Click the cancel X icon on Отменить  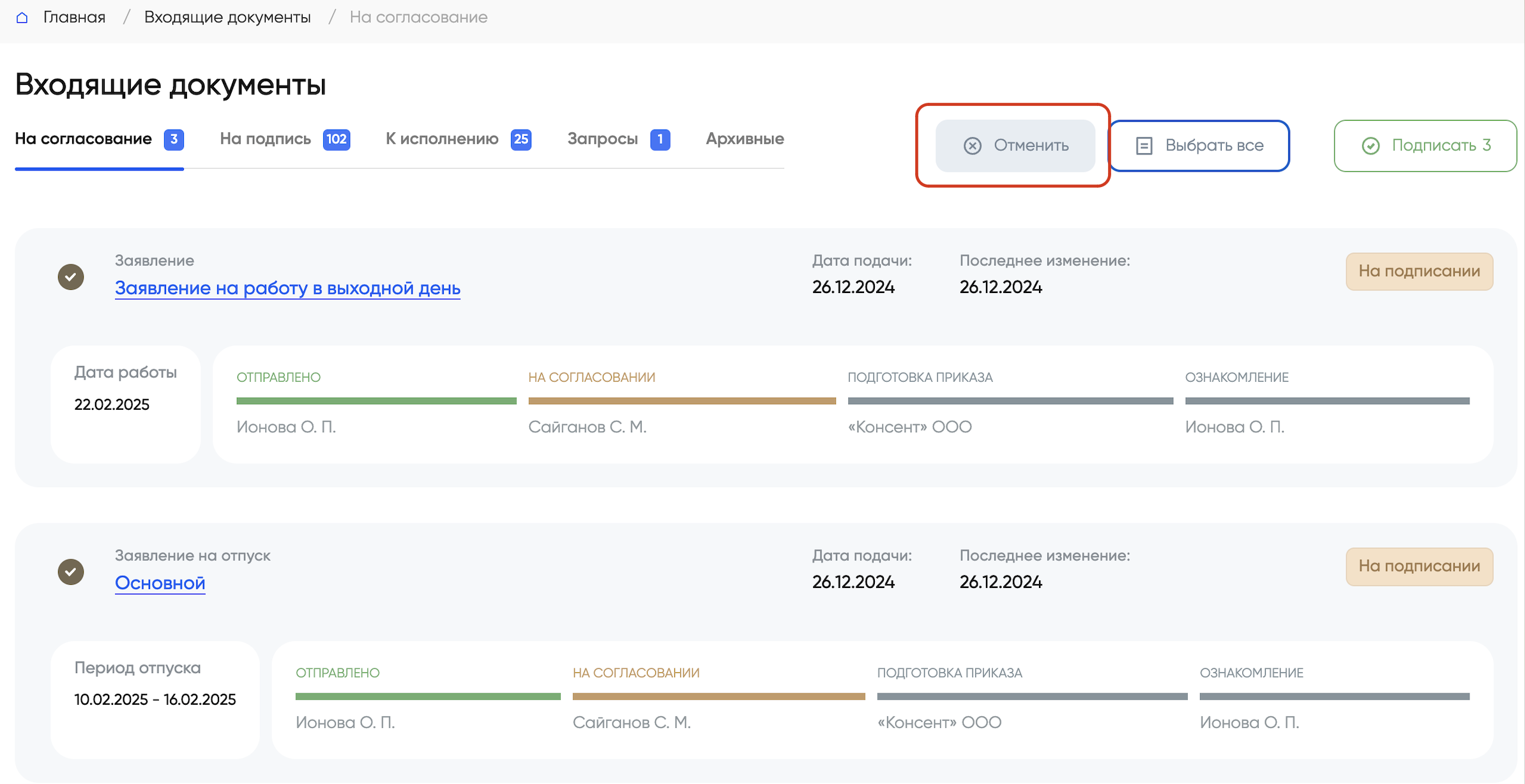point(972,146)
